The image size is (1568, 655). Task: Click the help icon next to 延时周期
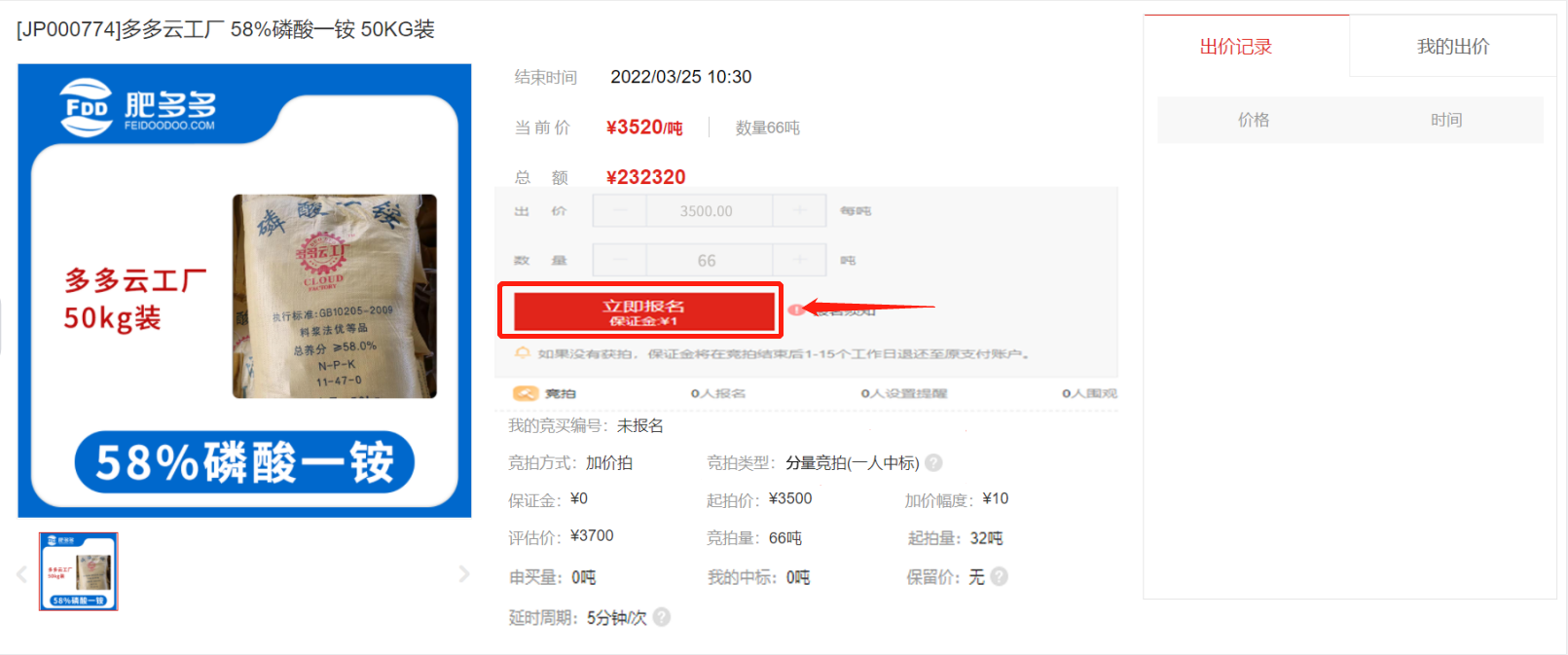pyautogui.click(x=662, y=617)
